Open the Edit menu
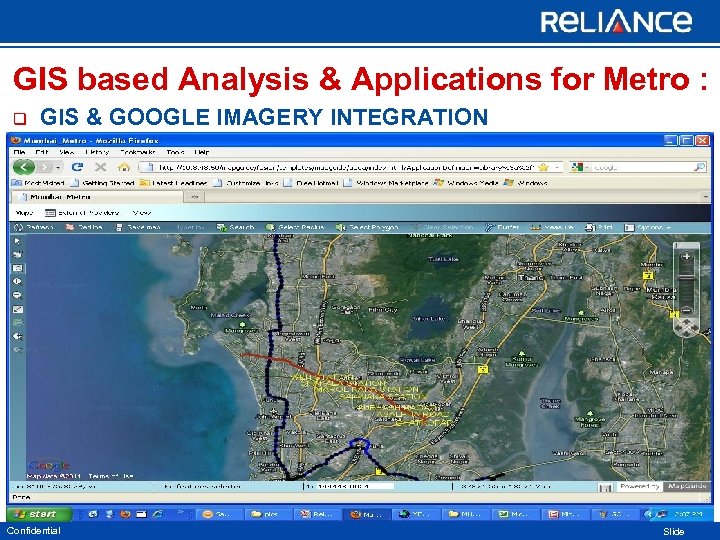The image size is (720, 540). (42, 152)
